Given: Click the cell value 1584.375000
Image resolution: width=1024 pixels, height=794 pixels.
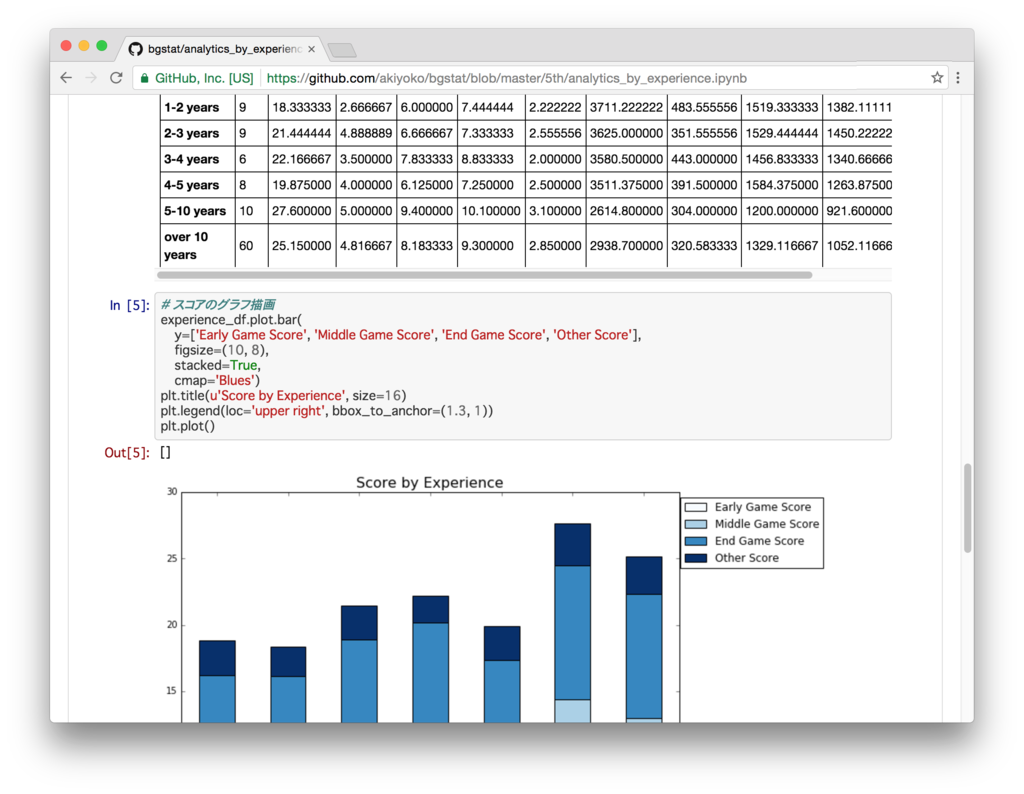Looking at the screenshot, I should 782,185.
